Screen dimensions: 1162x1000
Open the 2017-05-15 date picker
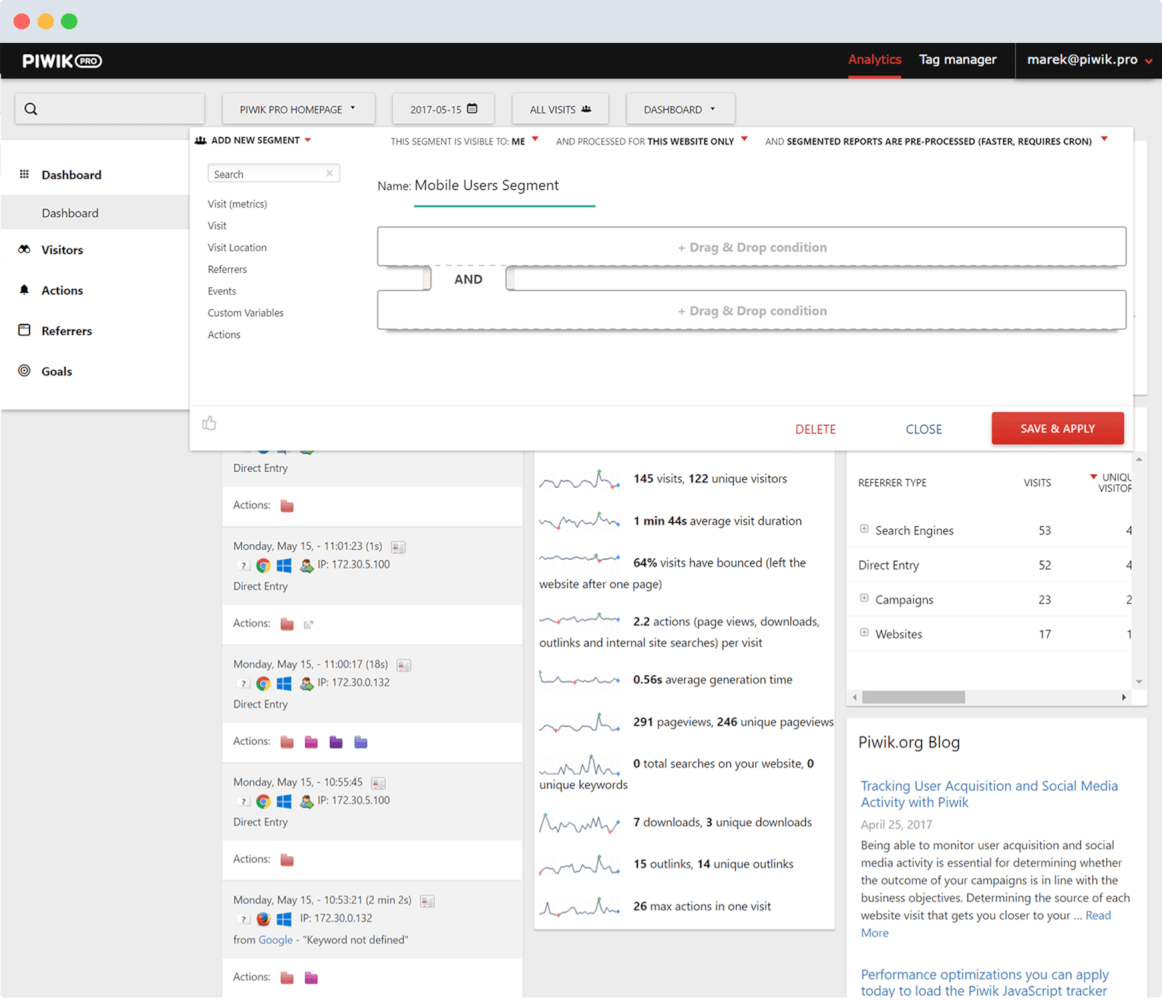coord(444,109)
